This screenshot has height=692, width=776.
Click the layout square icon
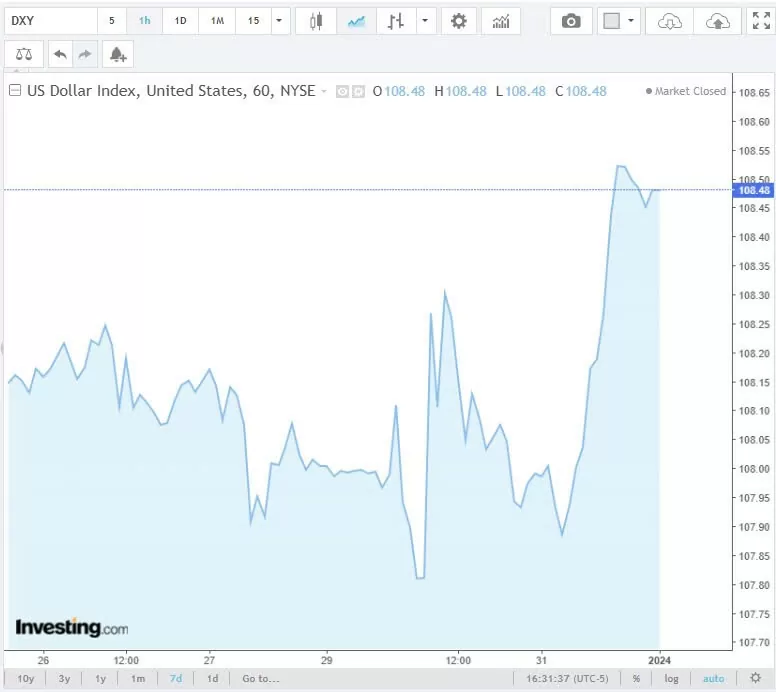(612, 21)
